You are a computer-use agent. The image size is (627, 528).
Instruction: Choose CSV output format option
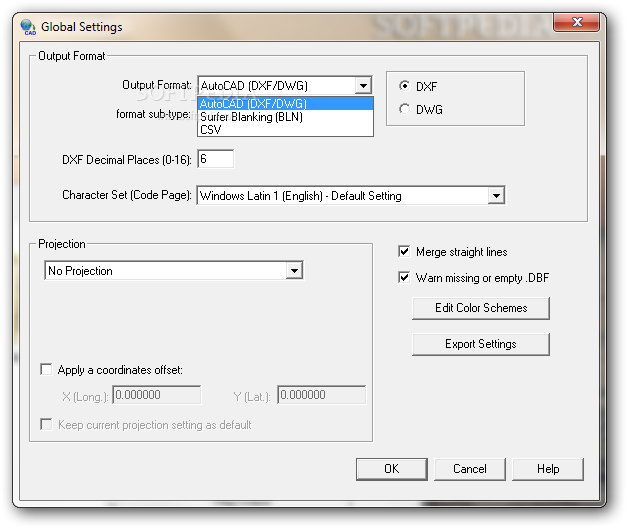[286, 130]
